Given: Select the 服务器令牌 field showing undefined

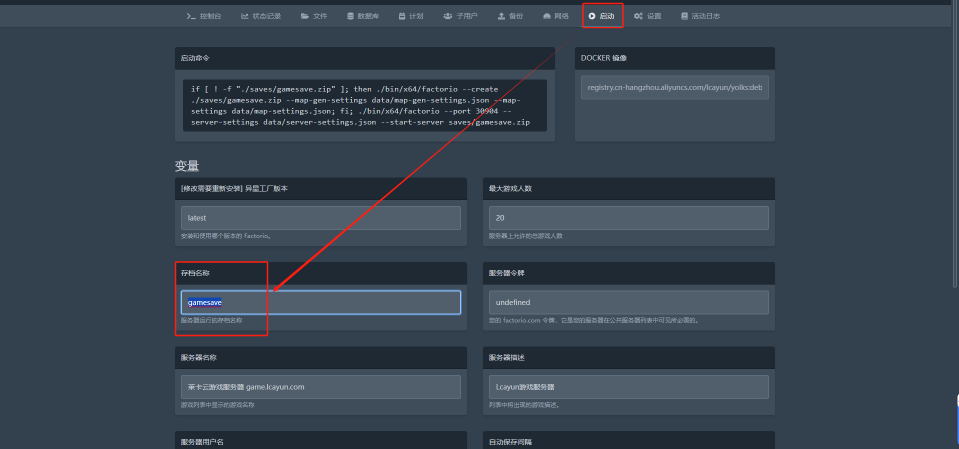Looking at the screenshot, I should [629, 302].
